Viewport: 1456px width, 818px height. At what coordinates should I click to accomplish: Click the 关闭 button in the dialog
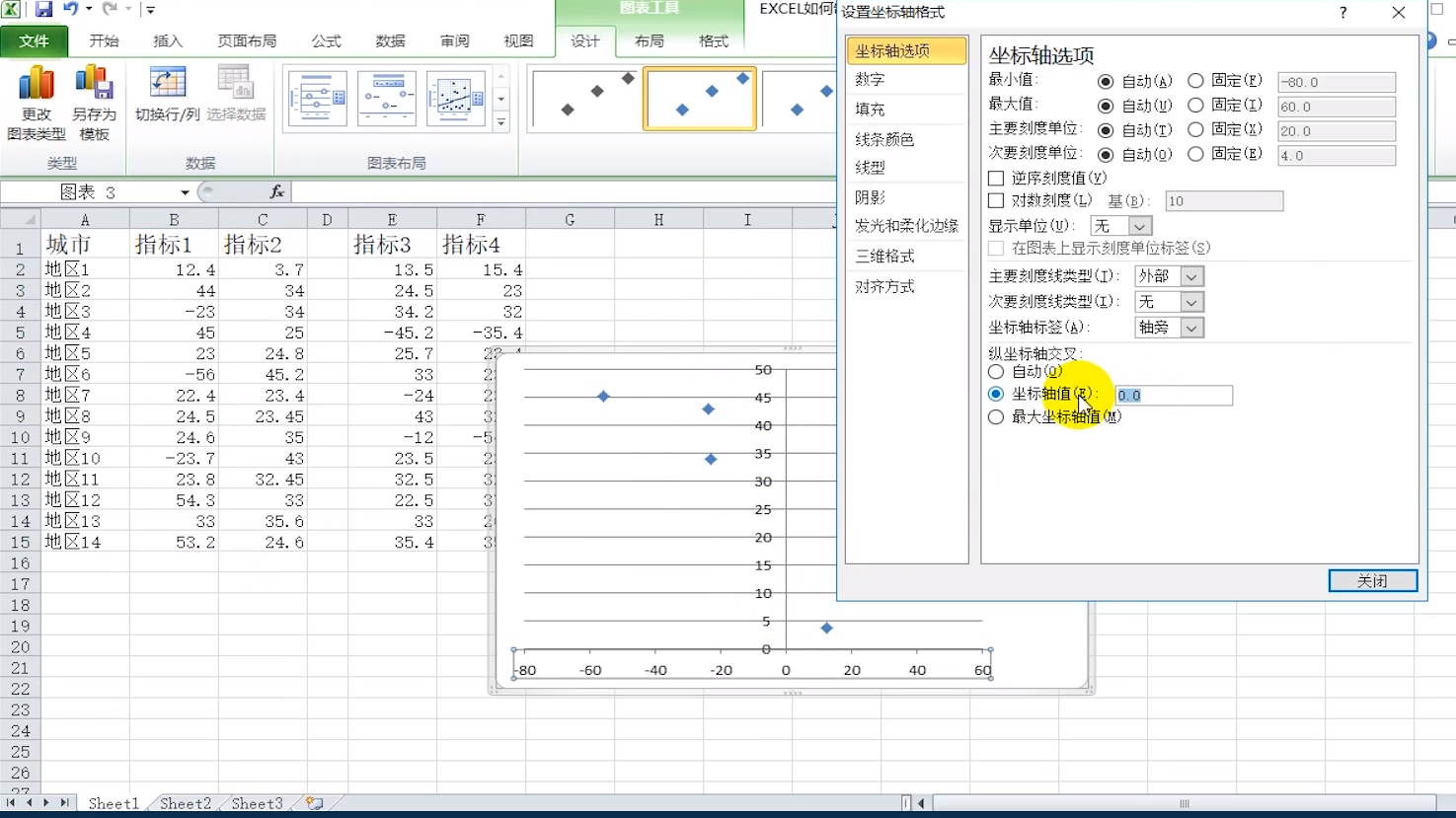tap(1373, 580)
